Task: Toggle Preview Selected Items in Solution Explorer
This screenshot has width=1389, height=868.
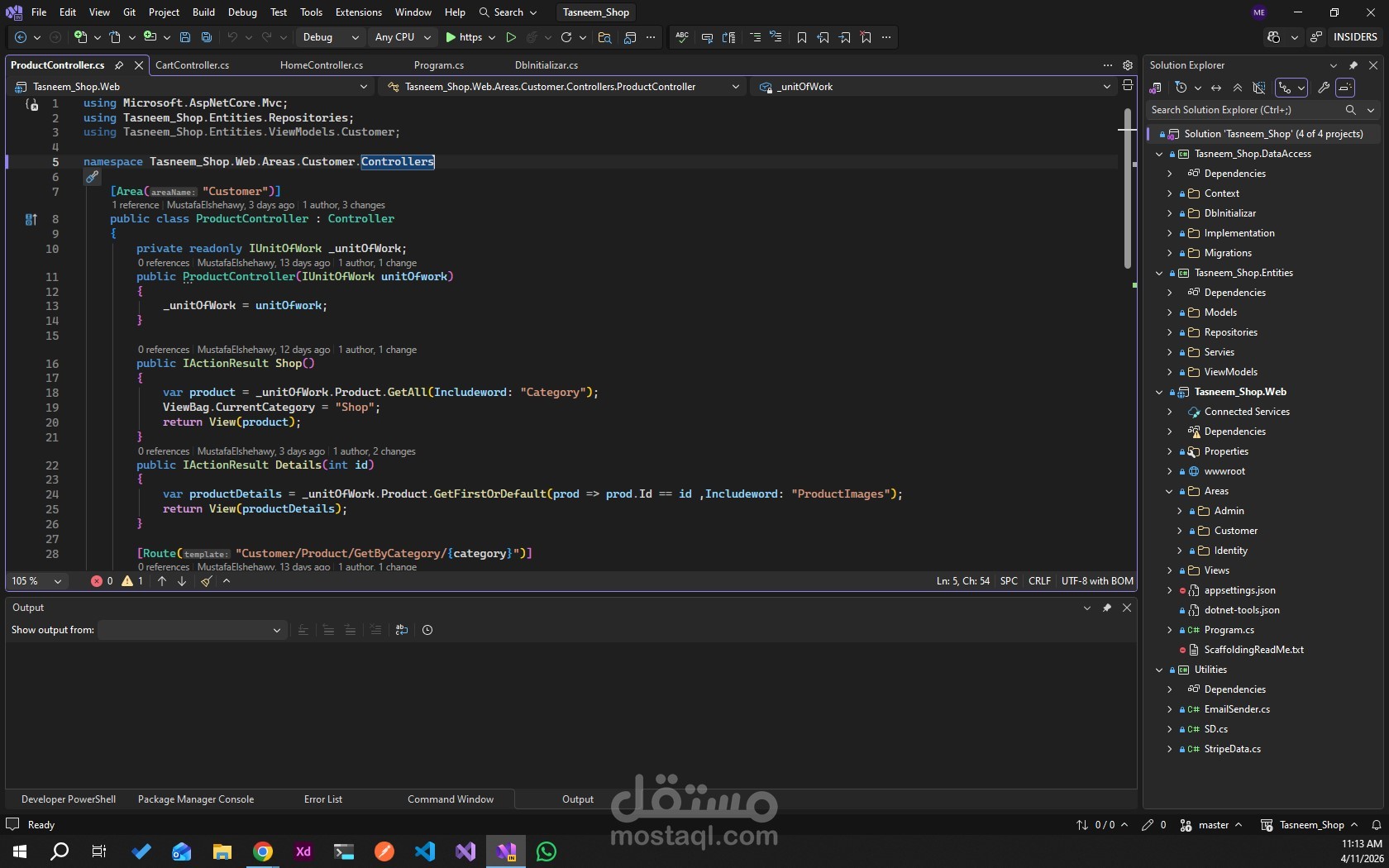Action: [1345, 88]
